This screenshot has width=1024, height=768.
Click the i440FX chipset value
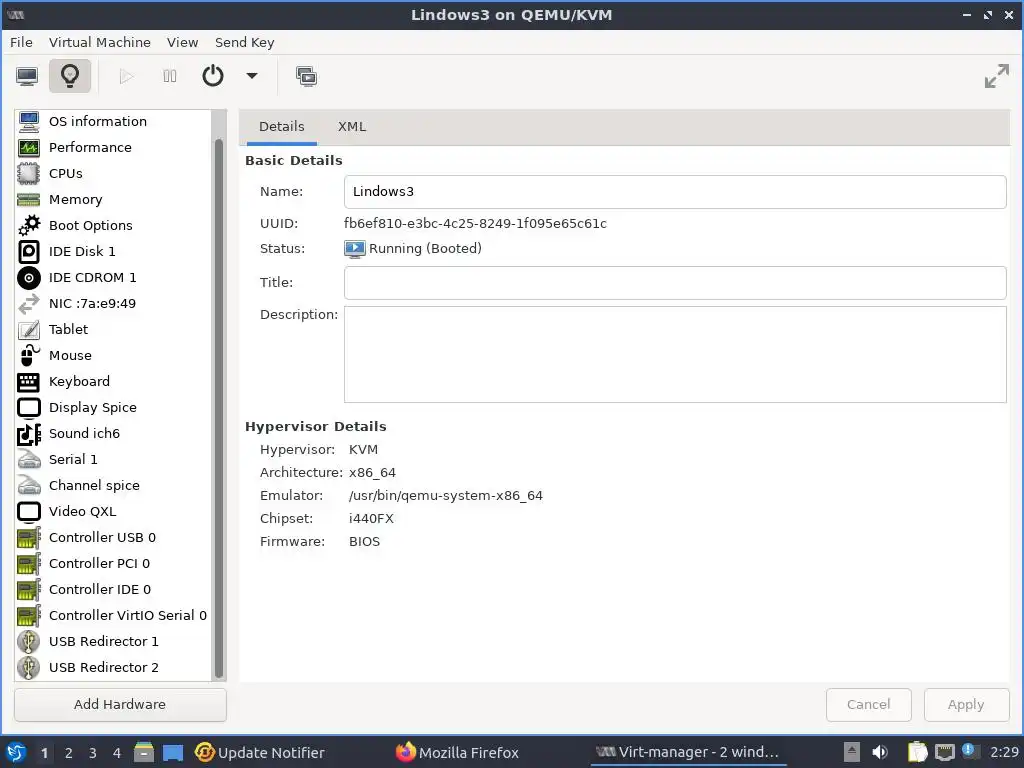(371, 519)
